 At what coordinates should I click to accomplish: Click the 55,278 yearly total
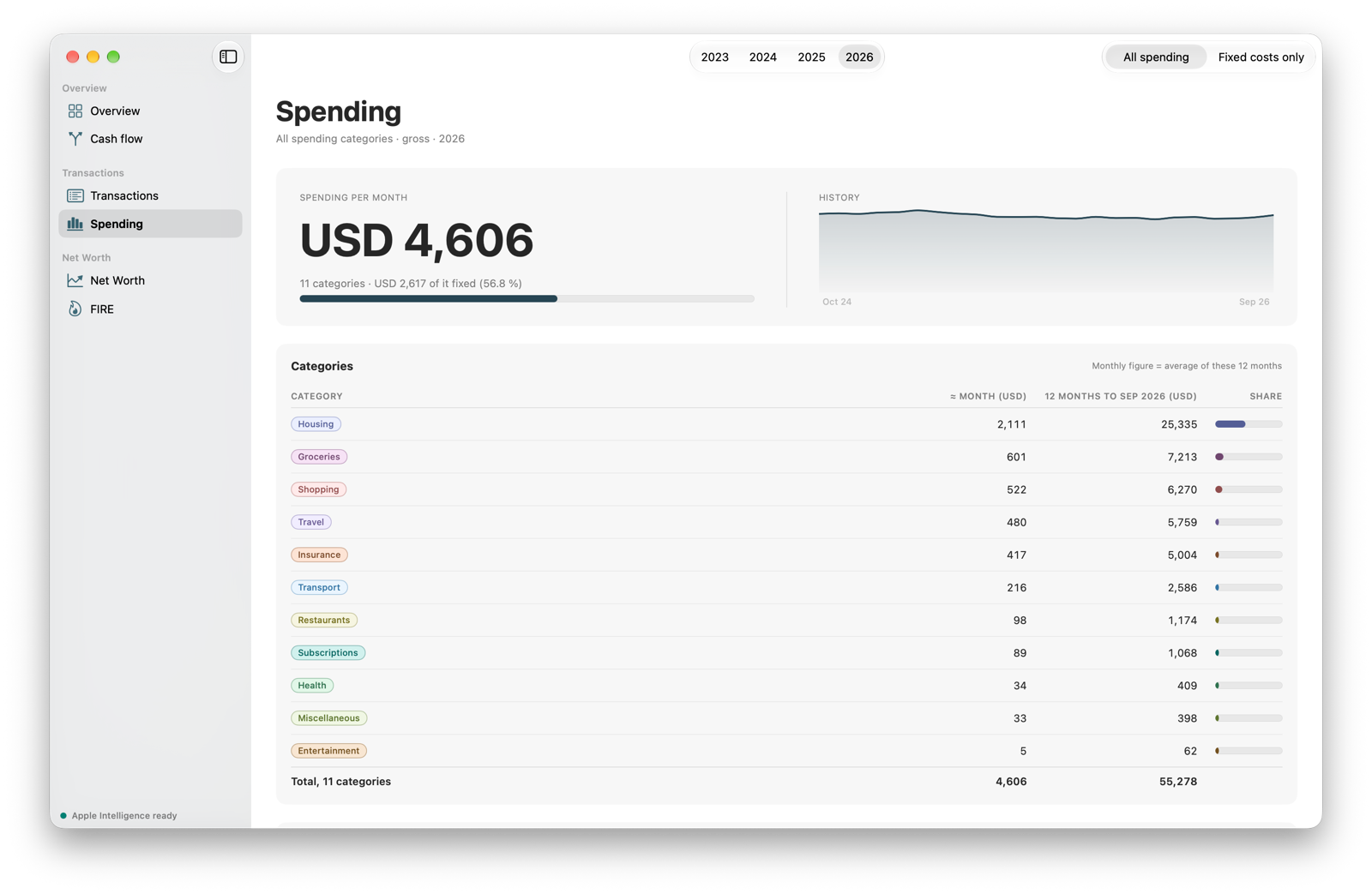click(x=1177, y=782)
